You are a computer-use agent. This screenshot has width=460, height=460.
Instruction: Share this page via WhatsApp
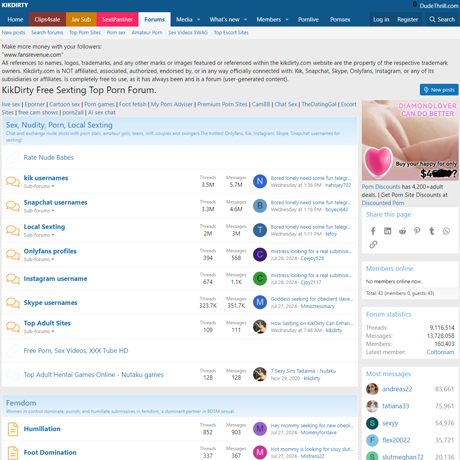(446, 231)
